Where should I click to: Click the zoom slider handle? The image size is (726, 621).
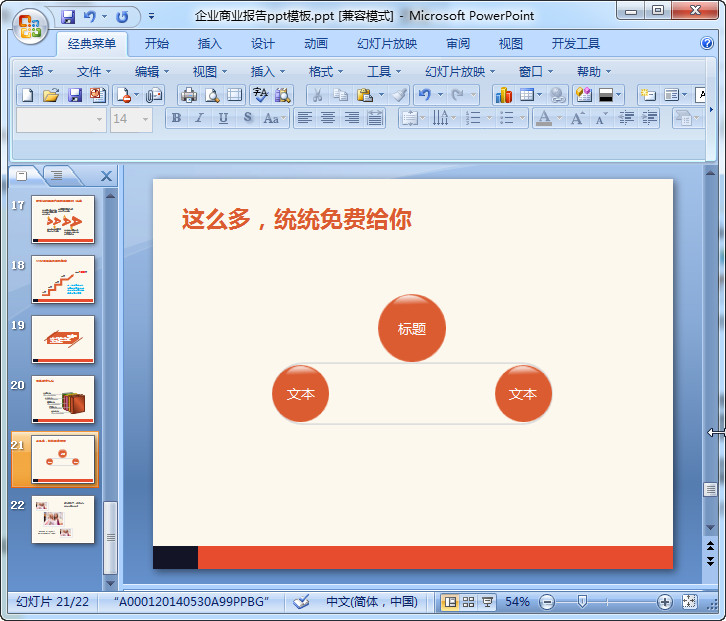click(x=582, y=602)
